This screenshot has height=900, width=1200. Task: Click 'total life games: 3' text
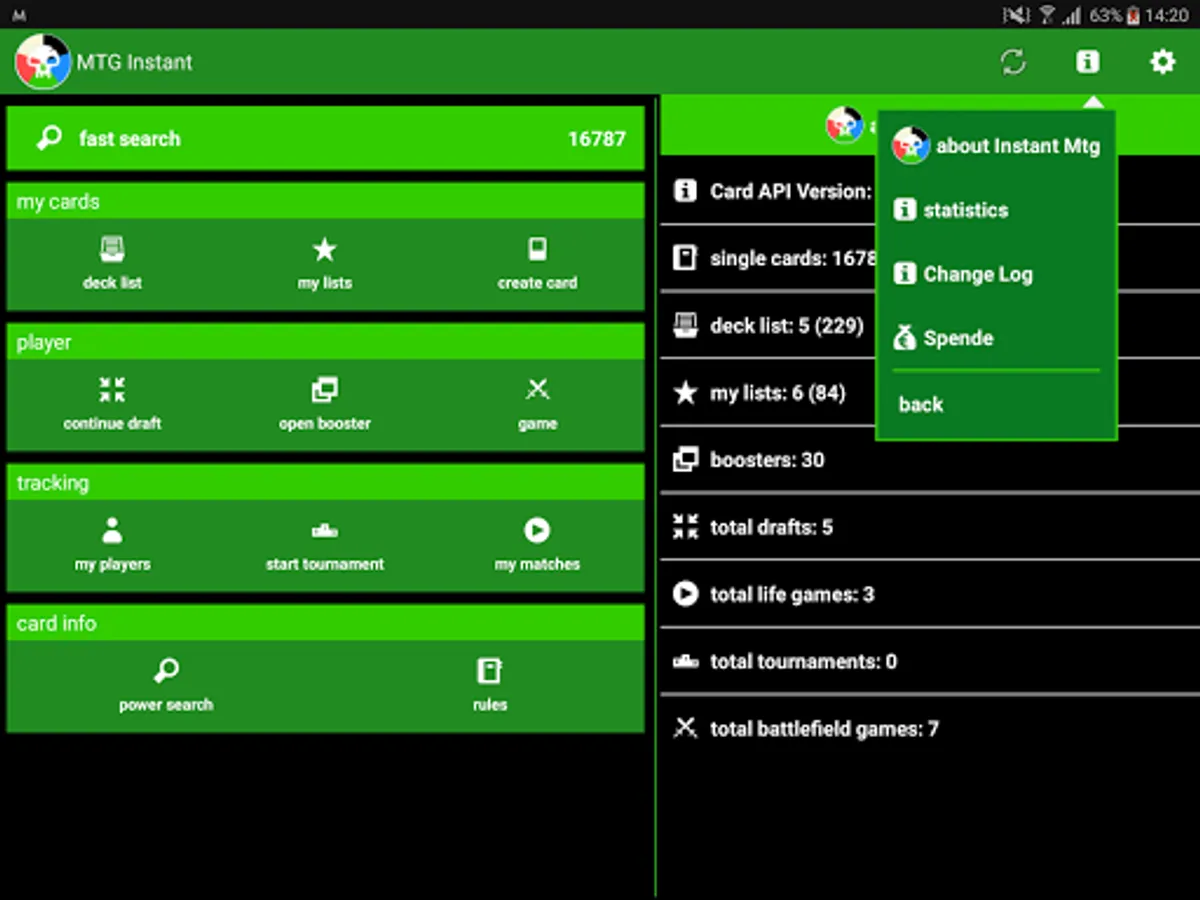792,594
